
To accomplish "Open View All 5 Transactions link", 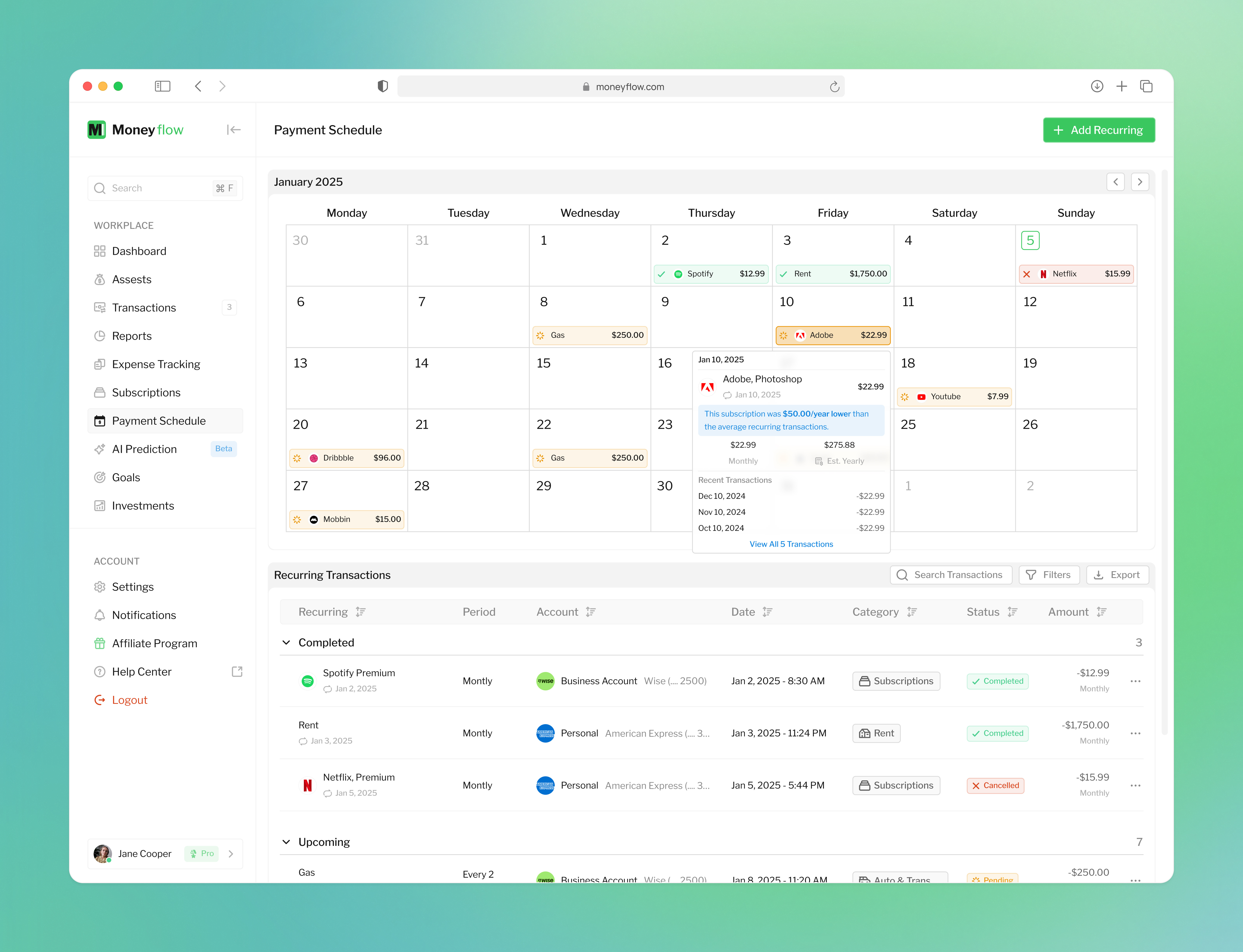I will tap(791, 544).
